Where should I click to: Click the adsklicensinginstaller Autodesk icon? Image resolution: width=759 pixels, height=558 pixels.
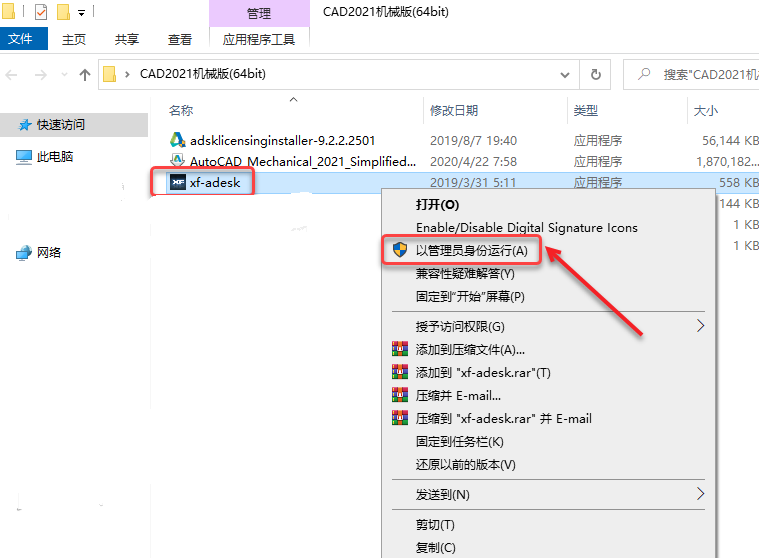178,140
